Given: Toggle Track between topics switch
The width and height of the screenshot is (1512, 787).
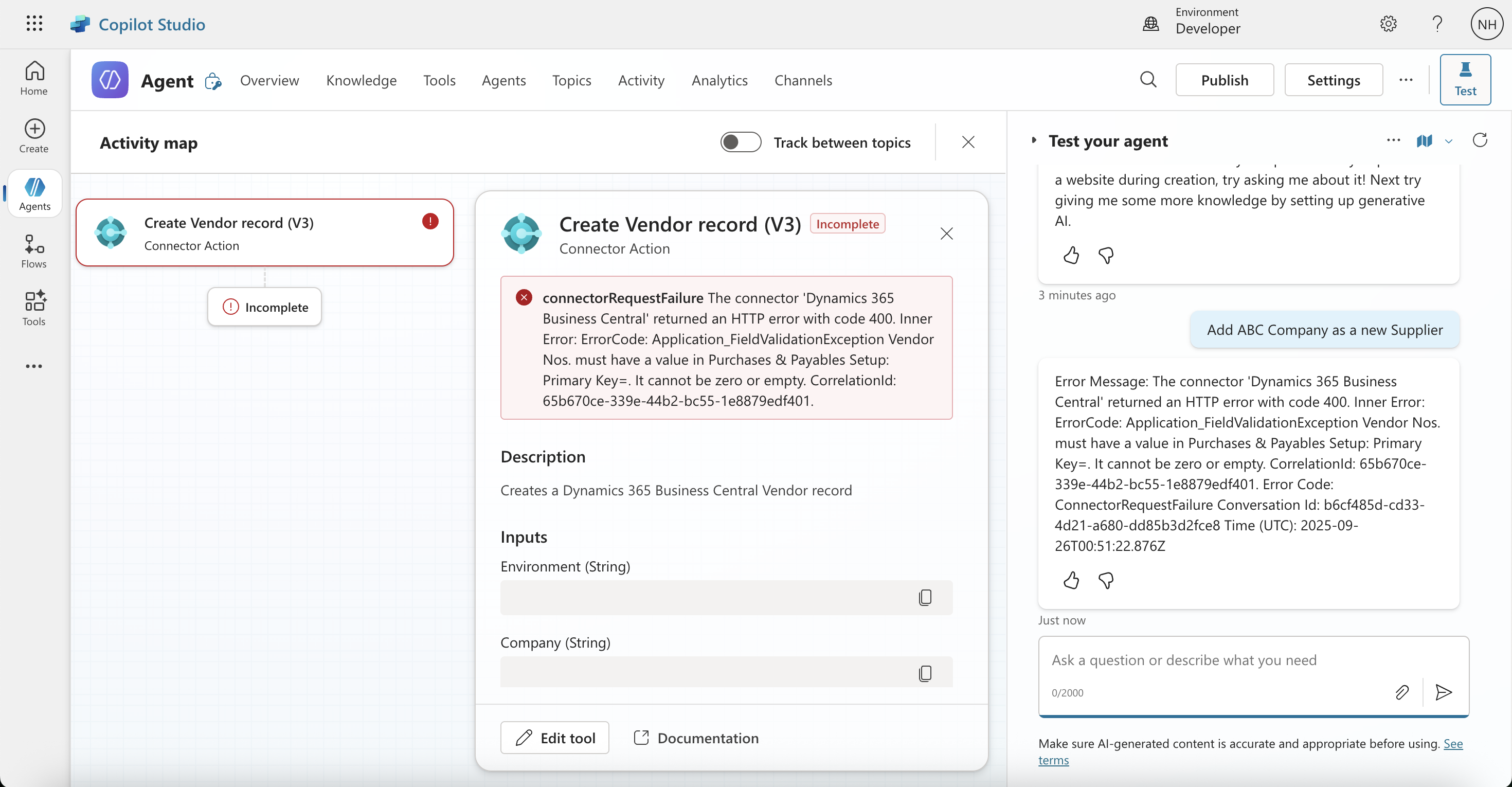Looking at the screenshot, I should pyautogui.click(x=740, y=142).
